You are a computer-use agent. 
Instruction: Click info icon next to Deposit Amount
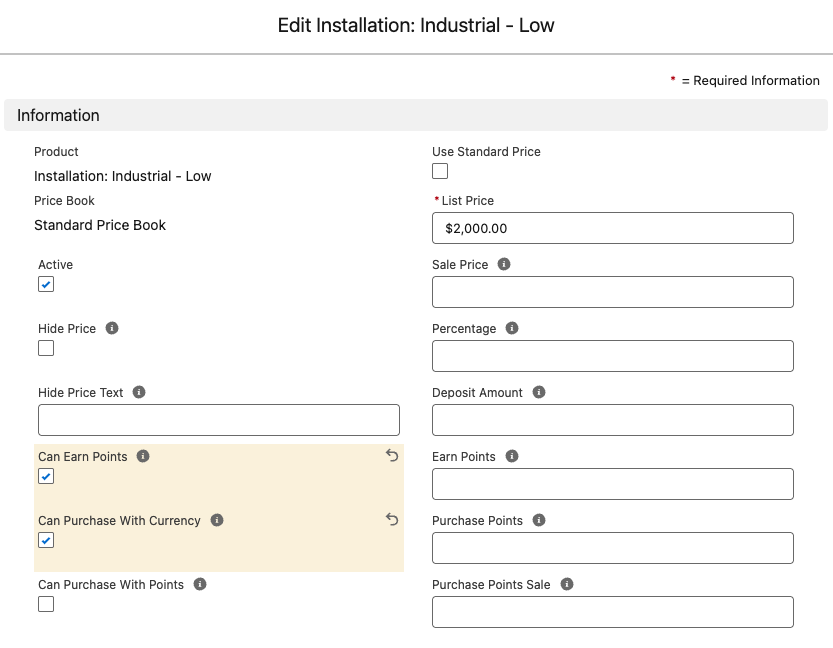pyautogui.click(x=539, y=392)
